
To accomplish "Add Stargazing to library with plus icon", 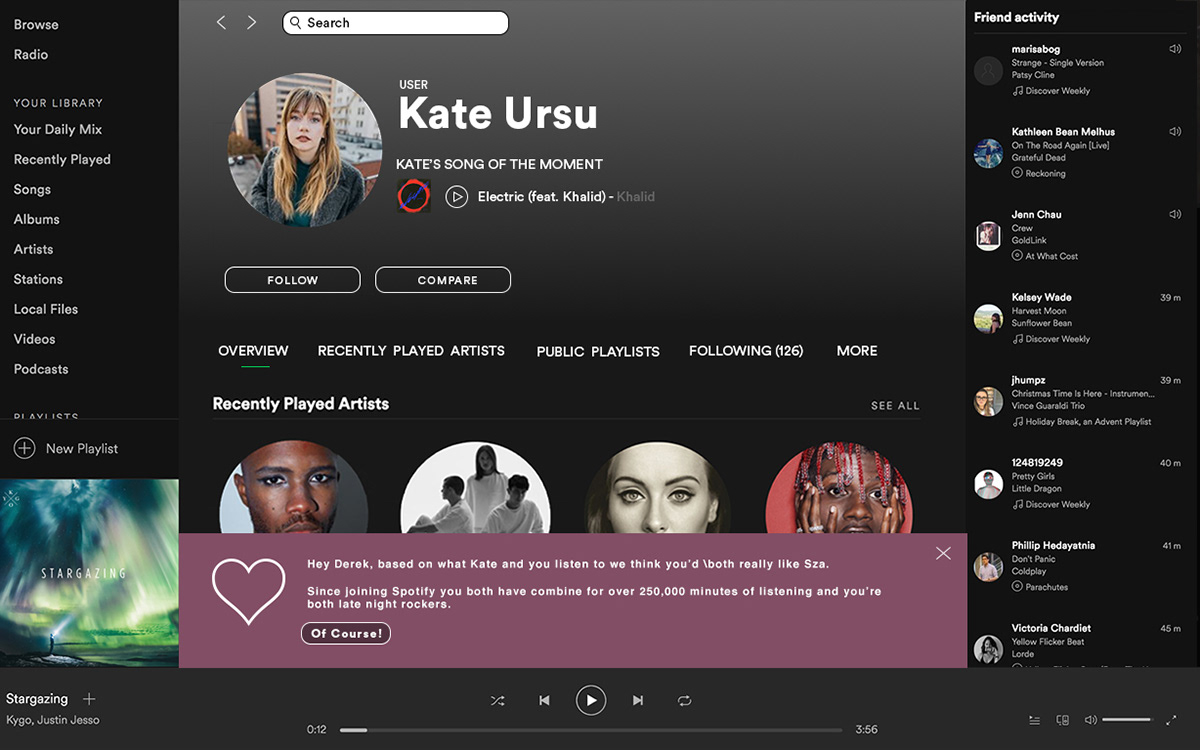I will point(89,699).
